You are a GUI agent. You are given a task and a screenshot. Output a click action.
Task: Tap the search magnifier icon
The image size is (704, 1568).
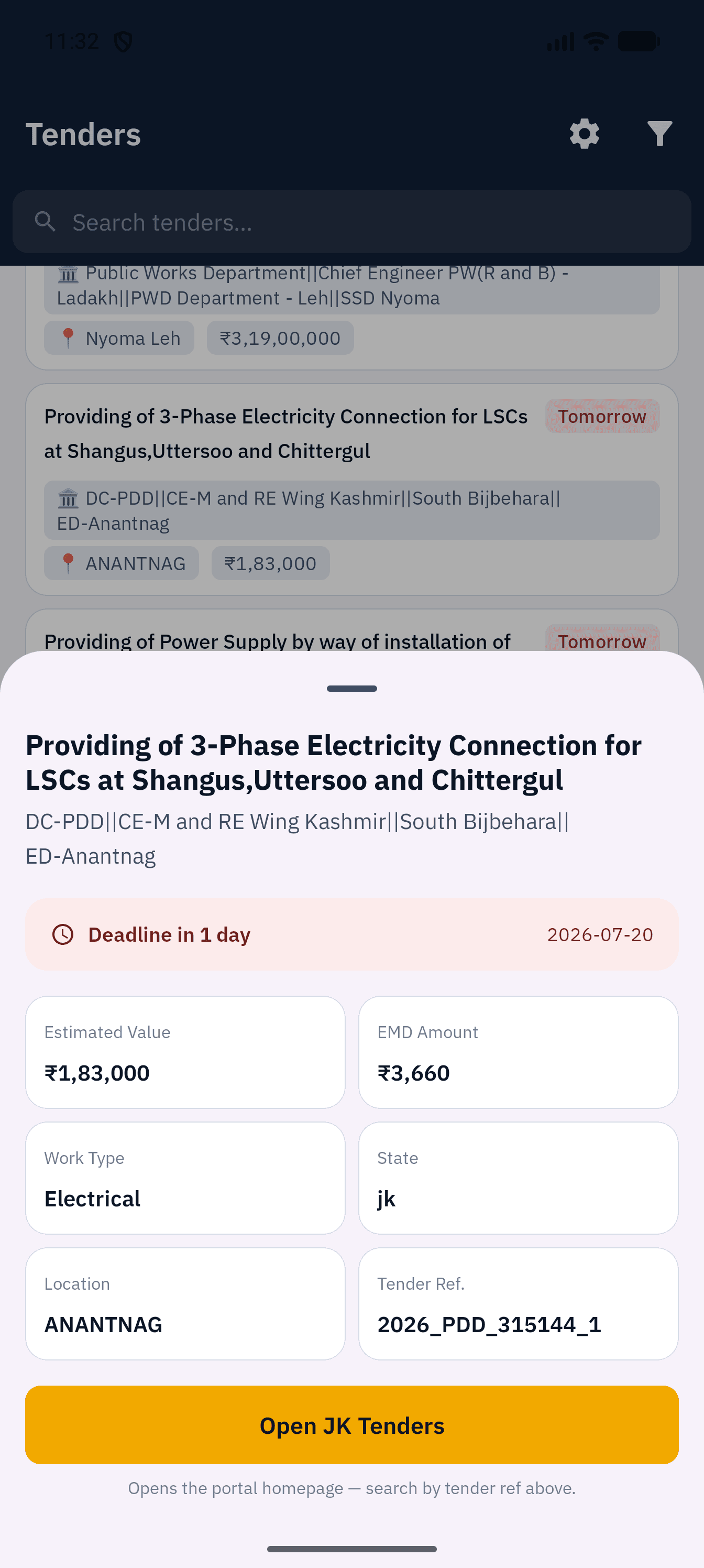(45, 222)
